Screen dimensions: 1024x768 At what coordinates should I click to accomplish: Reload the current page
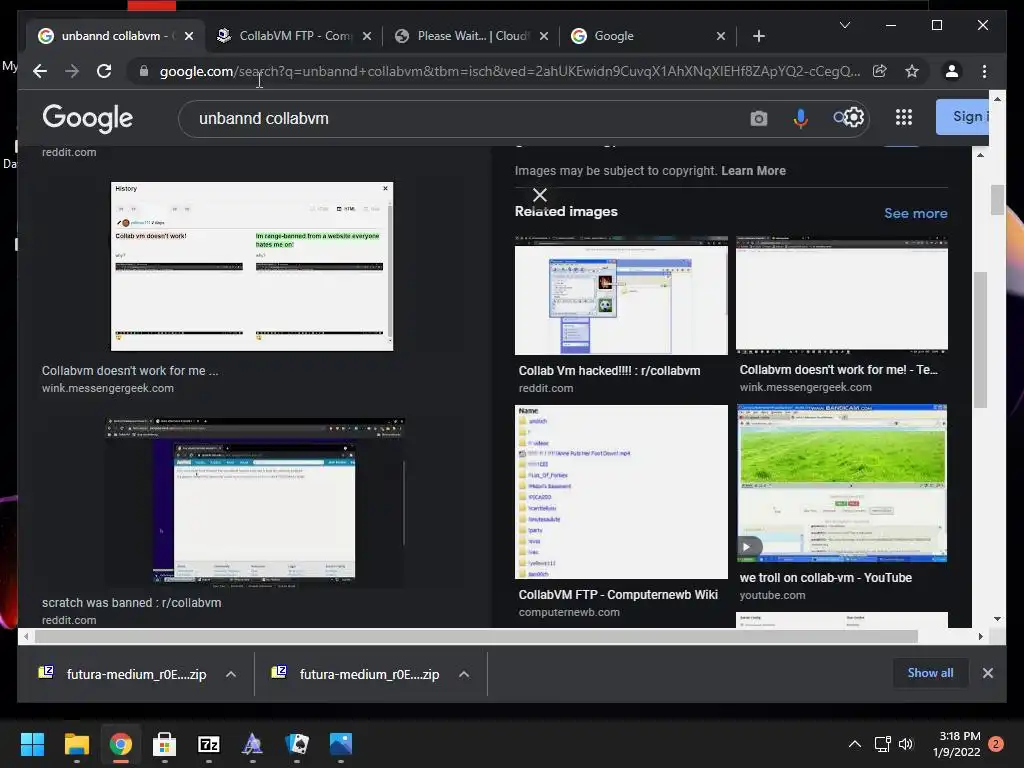pos(104,71)
